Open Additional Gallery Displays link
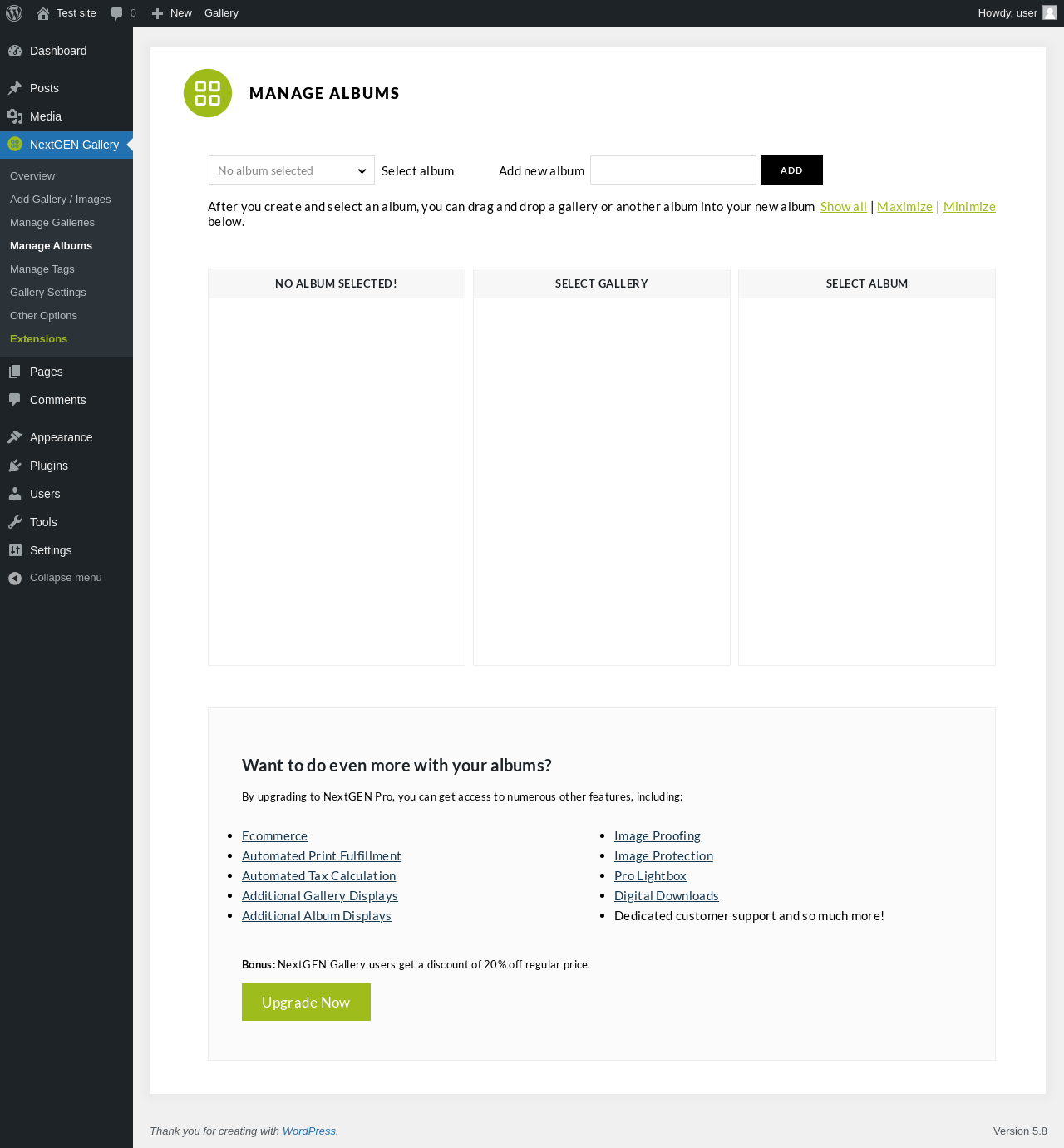The height and width of the screenshot is (1148, 1064). [x=320, y=896]
